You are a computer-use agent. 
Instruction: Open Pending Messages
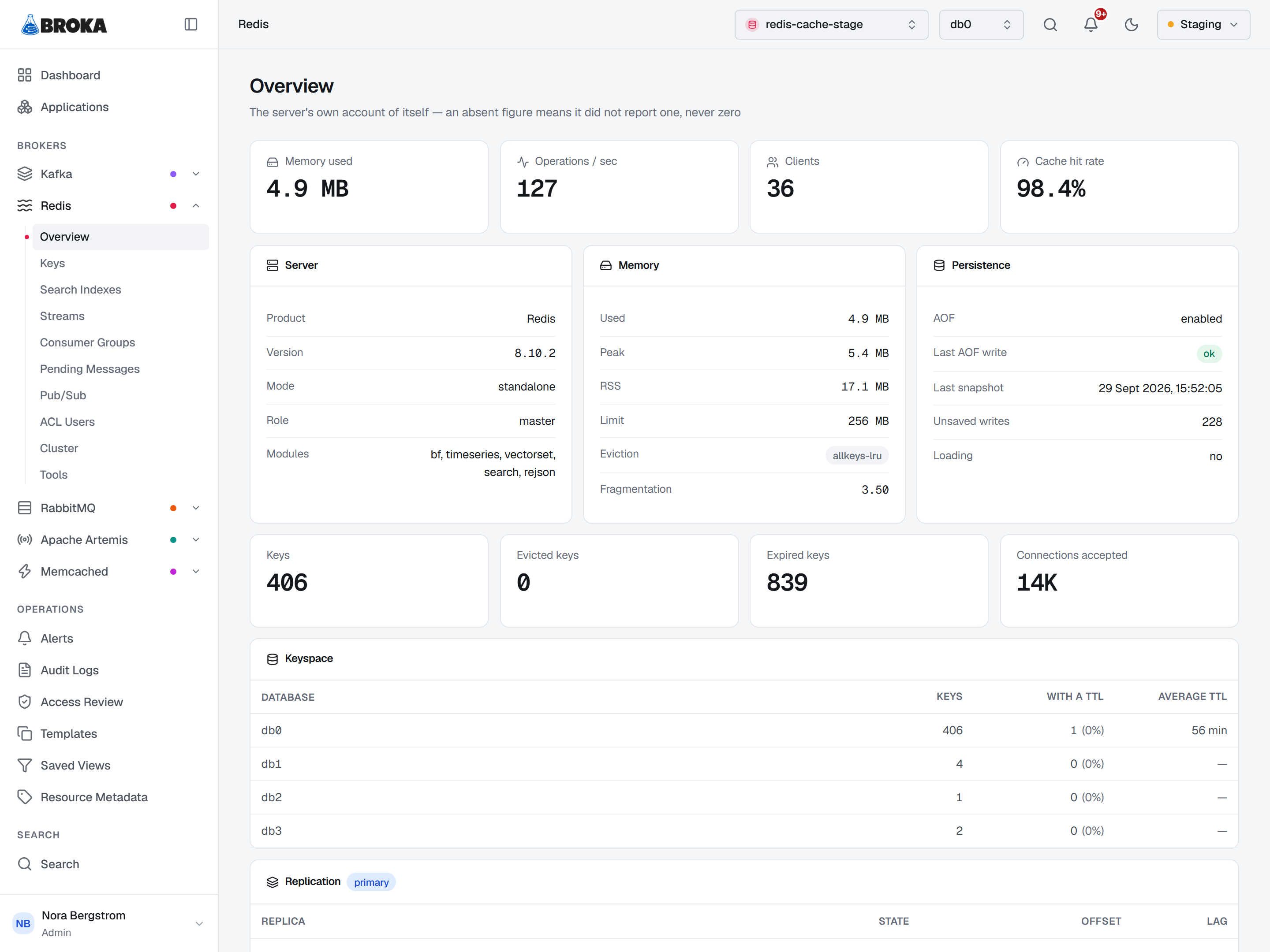[x=120, y=369]
